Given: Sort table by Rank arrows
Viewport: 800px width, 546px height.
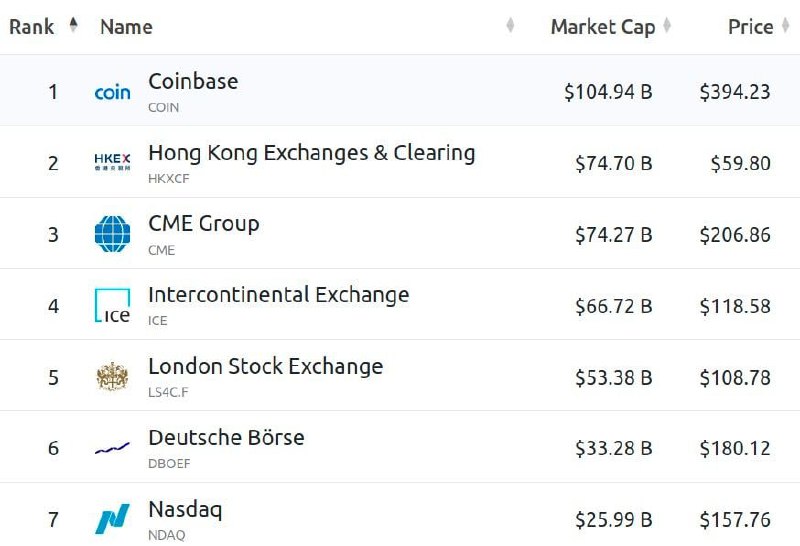Looking at the screenshot, I should tap(73, 24).
